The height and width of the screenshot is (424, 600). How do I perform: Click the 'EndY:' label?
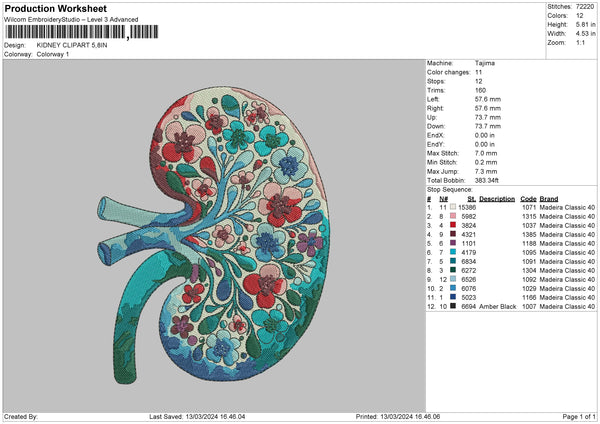tap(435, 144)
